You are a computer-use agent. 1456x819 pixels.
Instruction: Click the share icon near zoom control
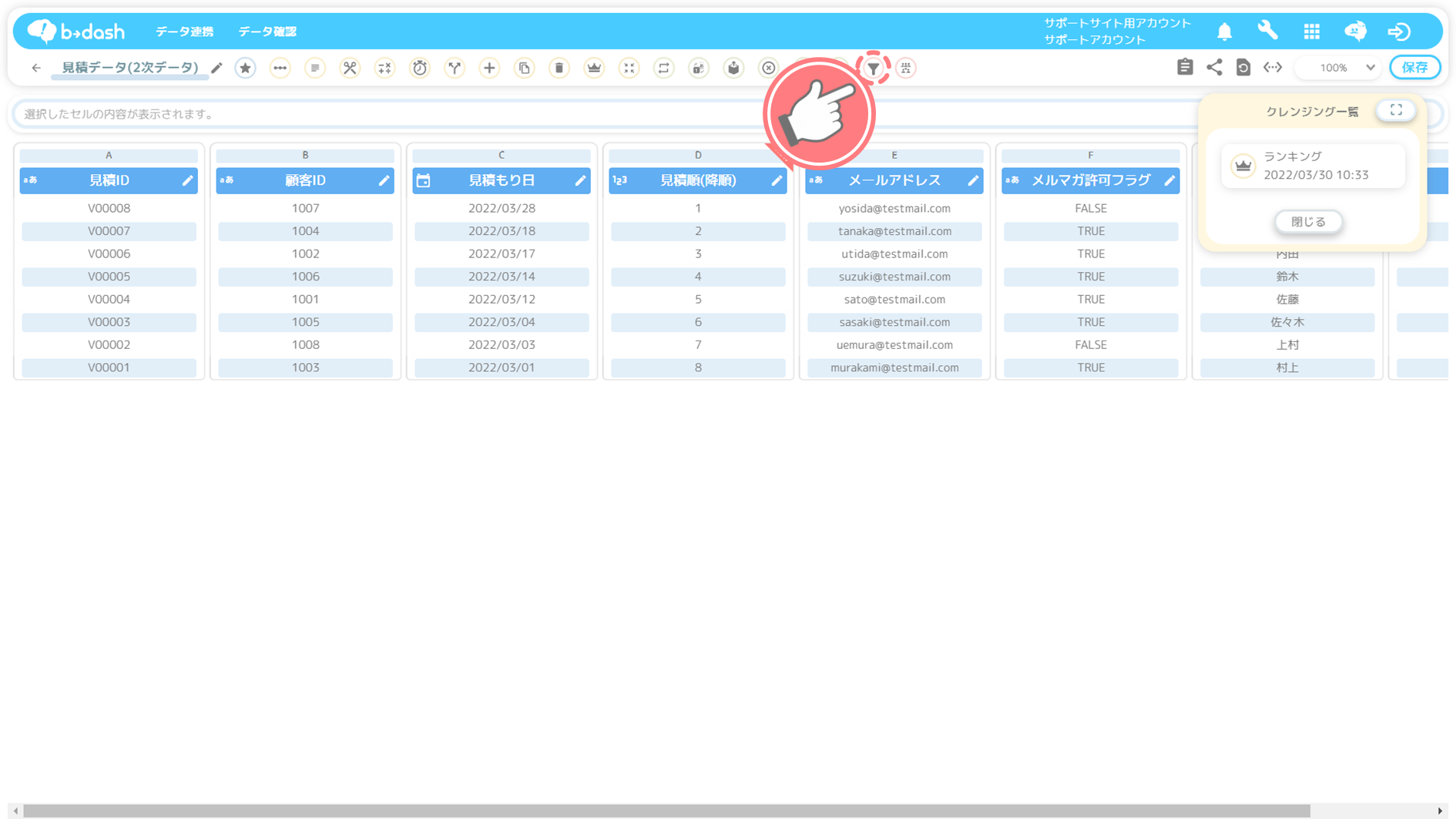1214,68
